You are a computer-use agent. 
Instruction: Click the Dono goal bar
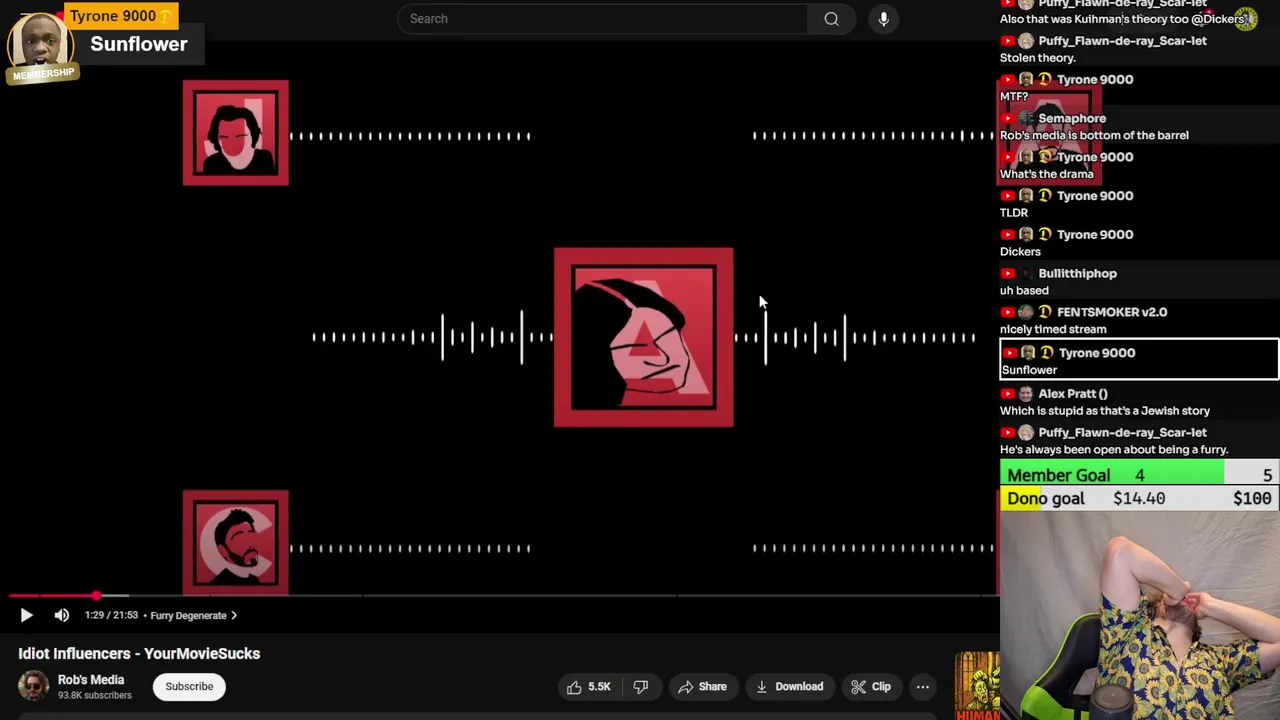click(1139, 499)
